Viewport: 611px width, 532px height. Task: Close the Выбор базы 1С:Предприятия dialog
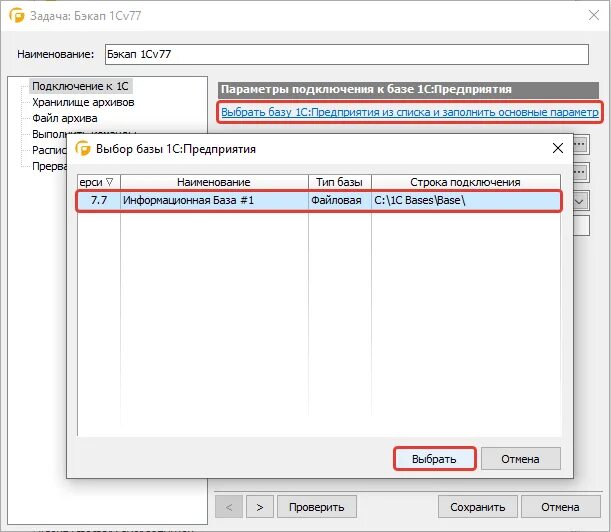[x=558, y=148]
